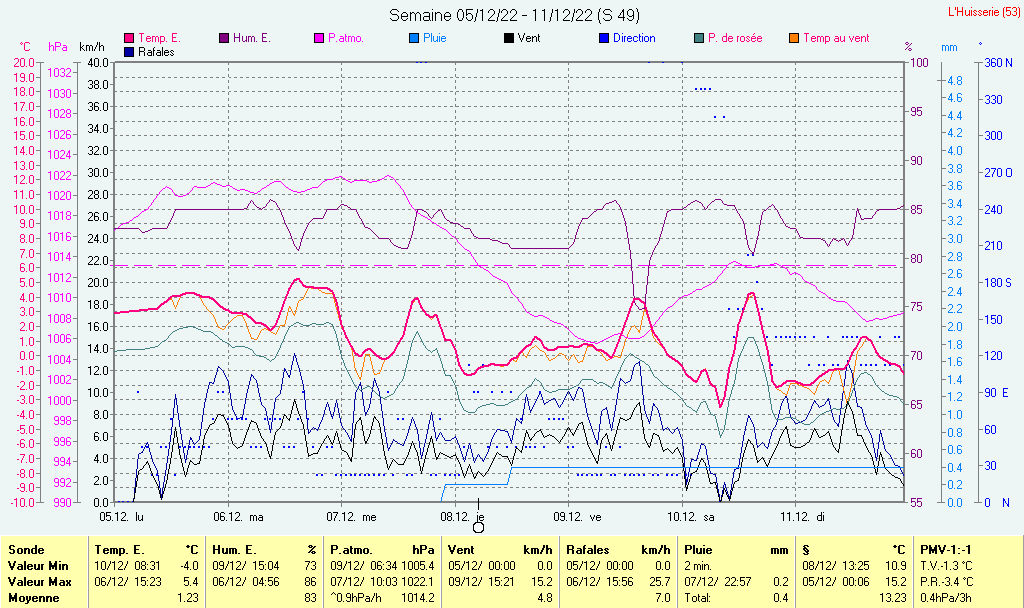1024x608 pixels.
Task: Click the orange Temp au vent swatch
Action: click(794, 39)
